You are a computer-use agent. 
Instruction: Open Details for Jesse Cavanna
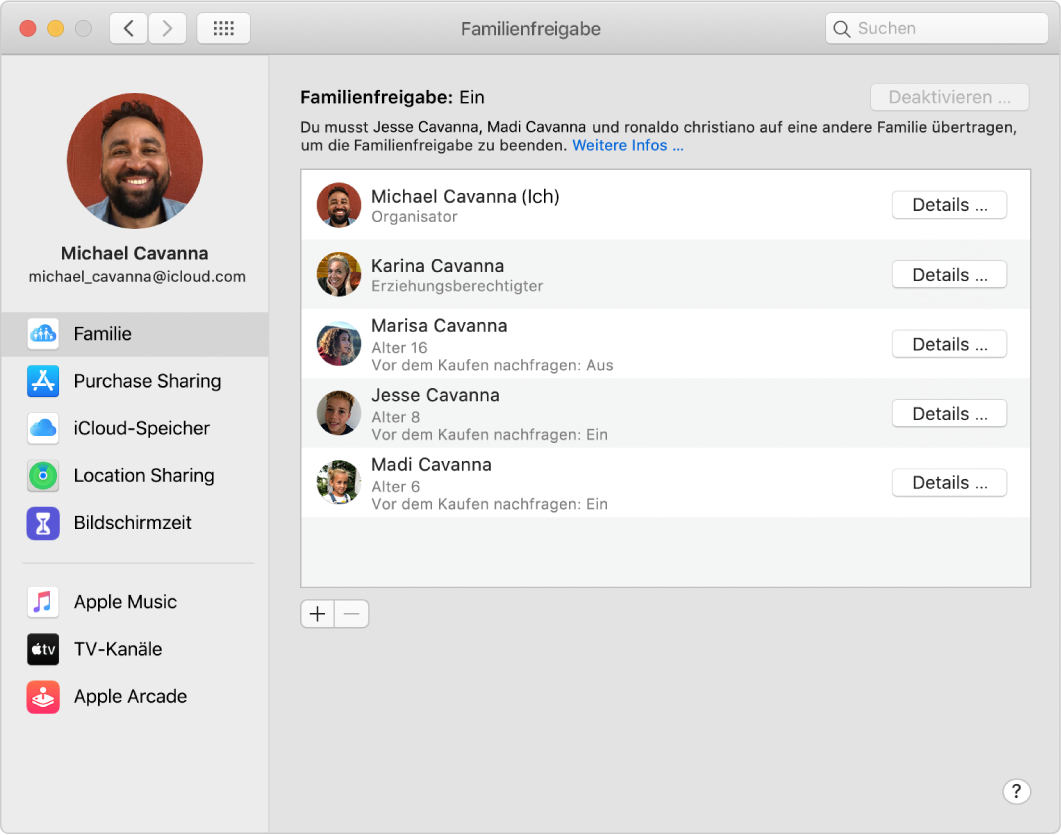tap(949, 413)
